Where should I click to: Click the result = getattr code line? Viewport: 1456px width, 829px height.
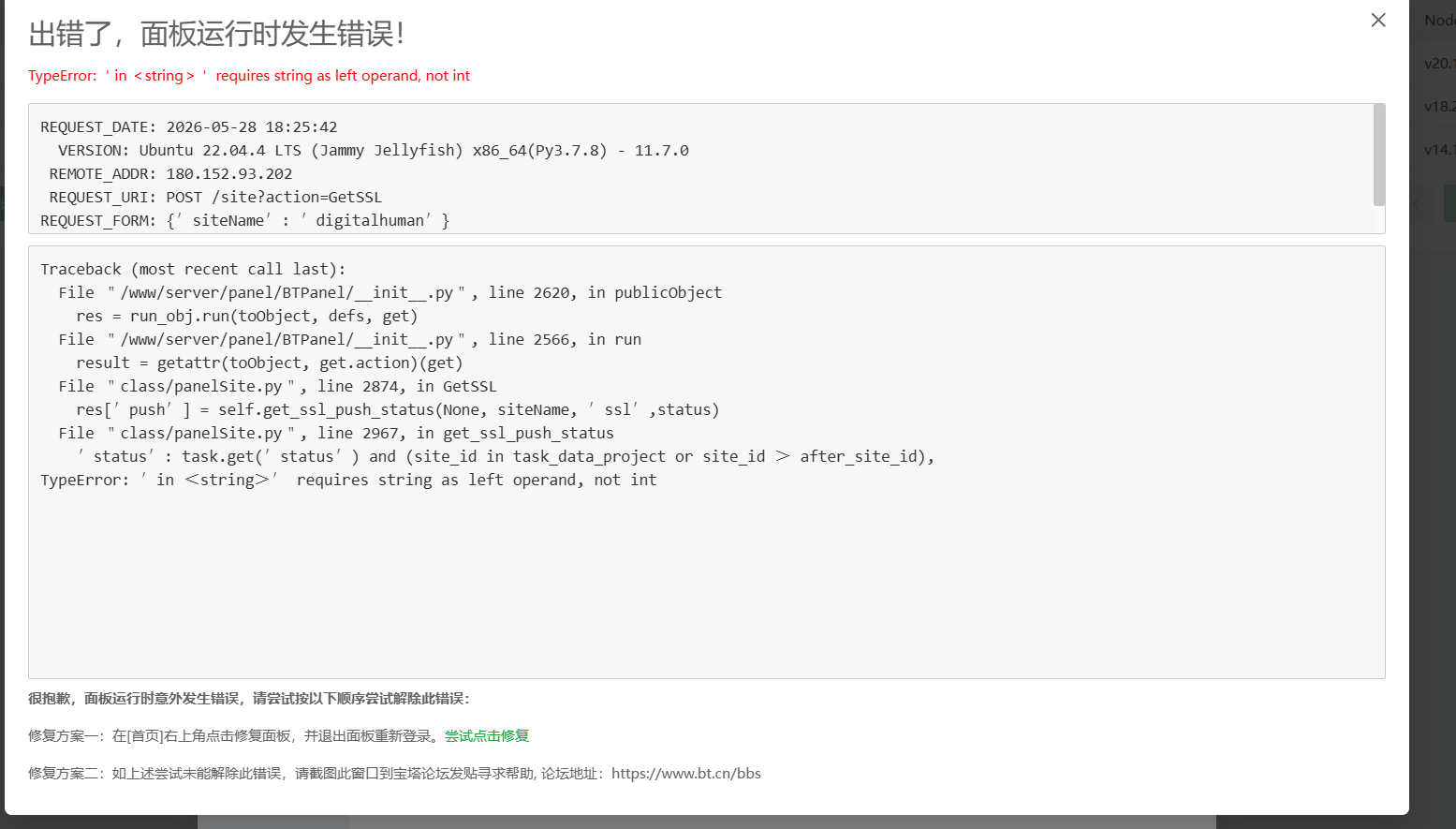coord(270,363)
